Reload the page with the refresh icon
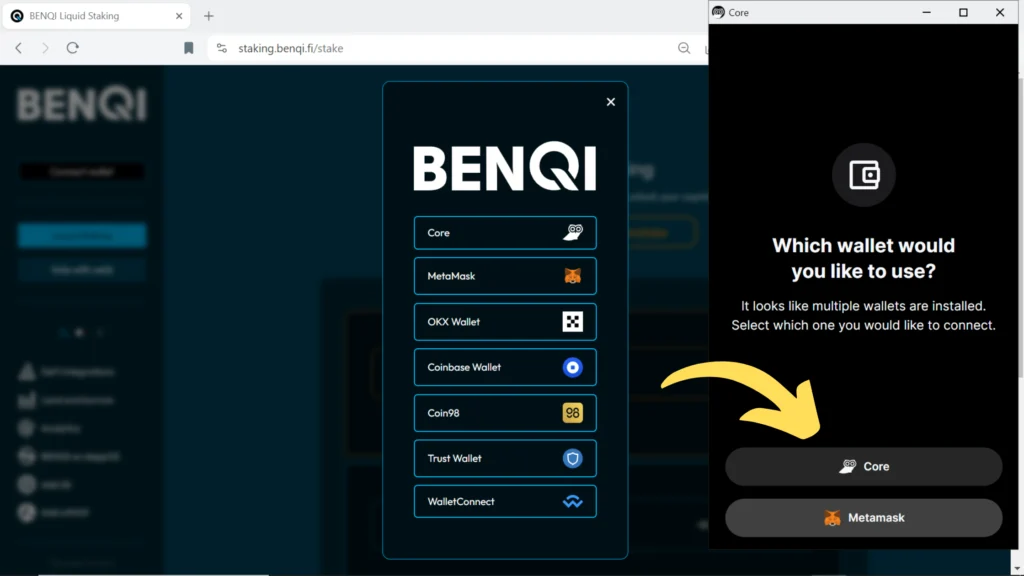This screenshot has height=576, width=1024. (73, 48)
